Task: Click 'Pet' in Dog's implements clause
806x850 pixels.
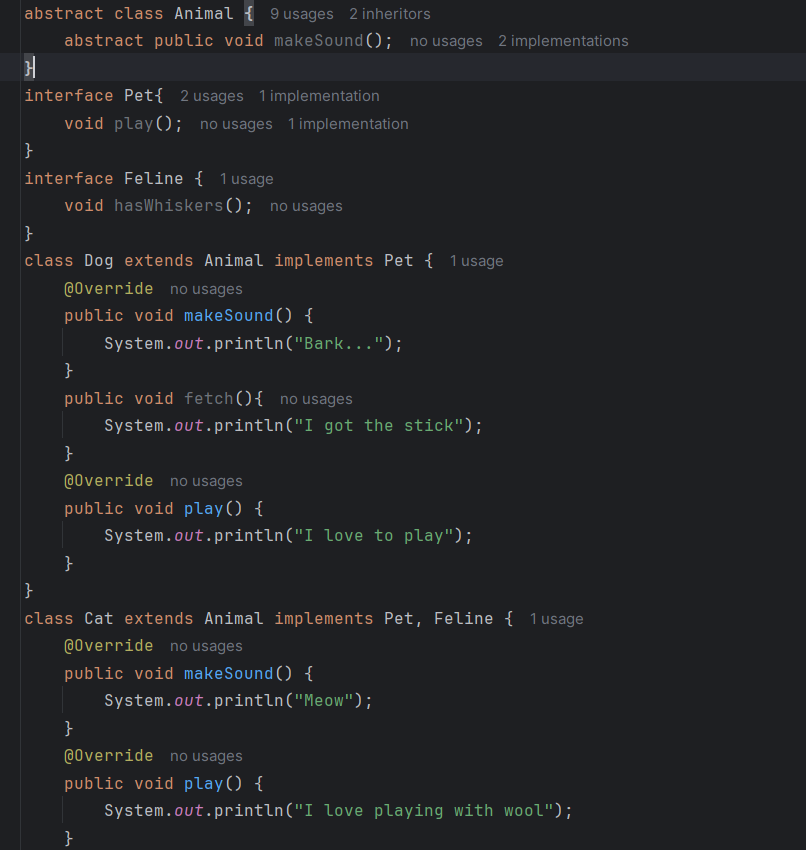Action: [x=399, y=261]
